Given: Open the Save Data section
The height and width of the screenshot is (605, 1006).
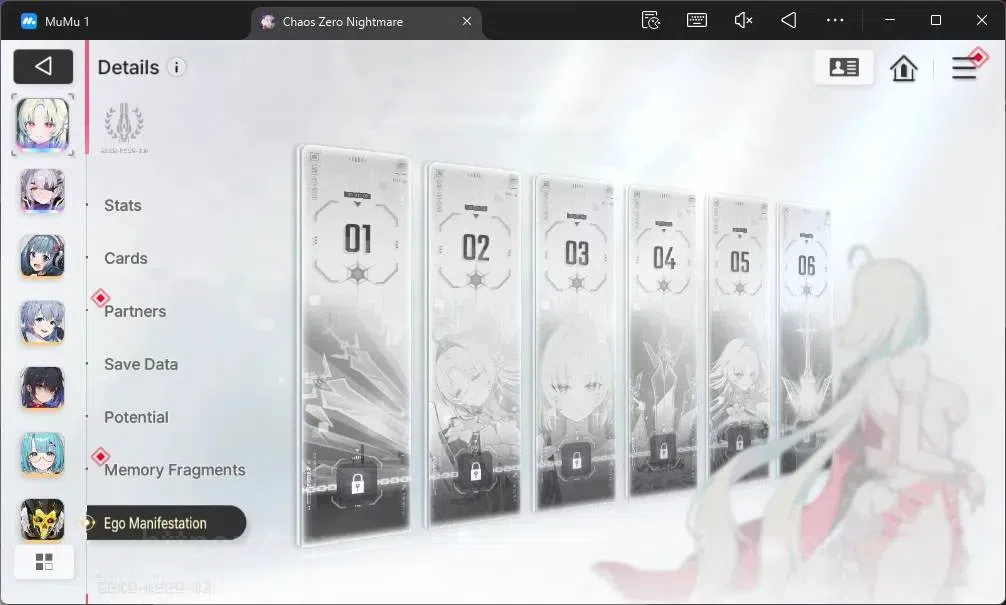Looking at the screenshot, I should click(x=141, y=364).
